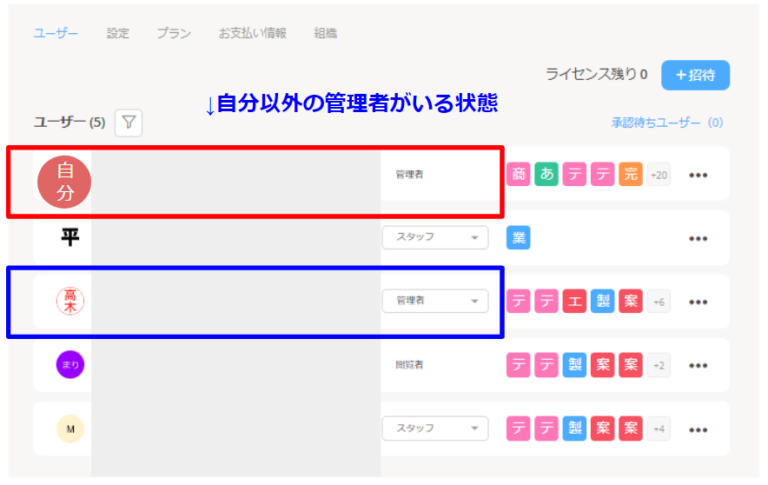The image size is (768, 485).
Task: Click the 高木 user avatar
Action: coord(70,301)
